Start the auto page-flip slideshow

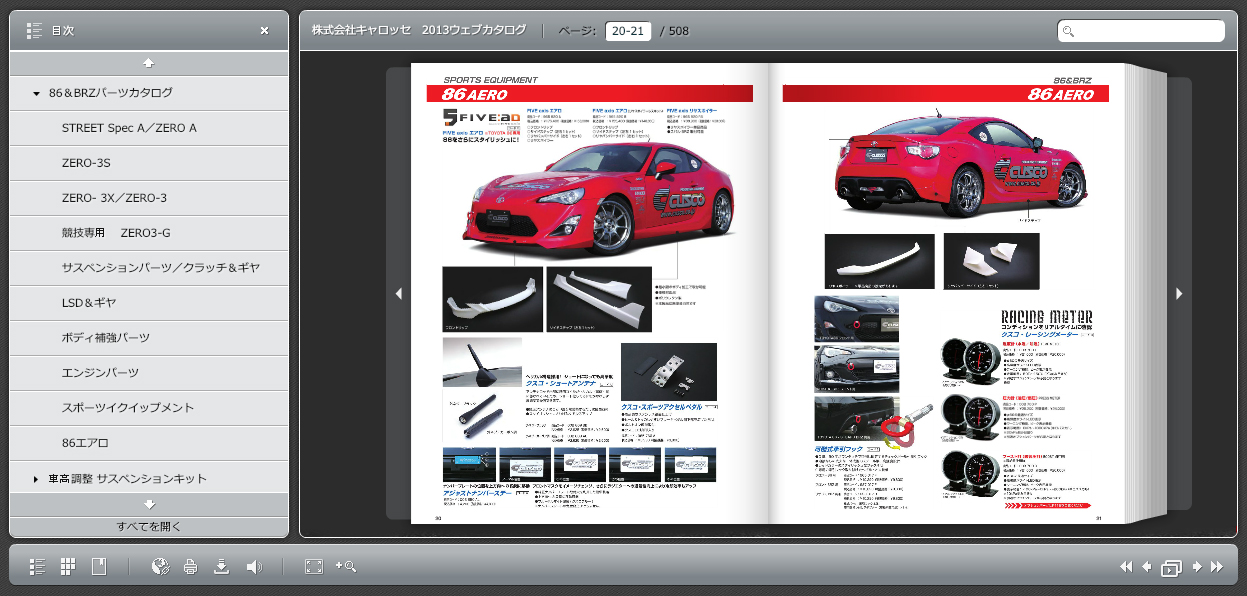1171,568
